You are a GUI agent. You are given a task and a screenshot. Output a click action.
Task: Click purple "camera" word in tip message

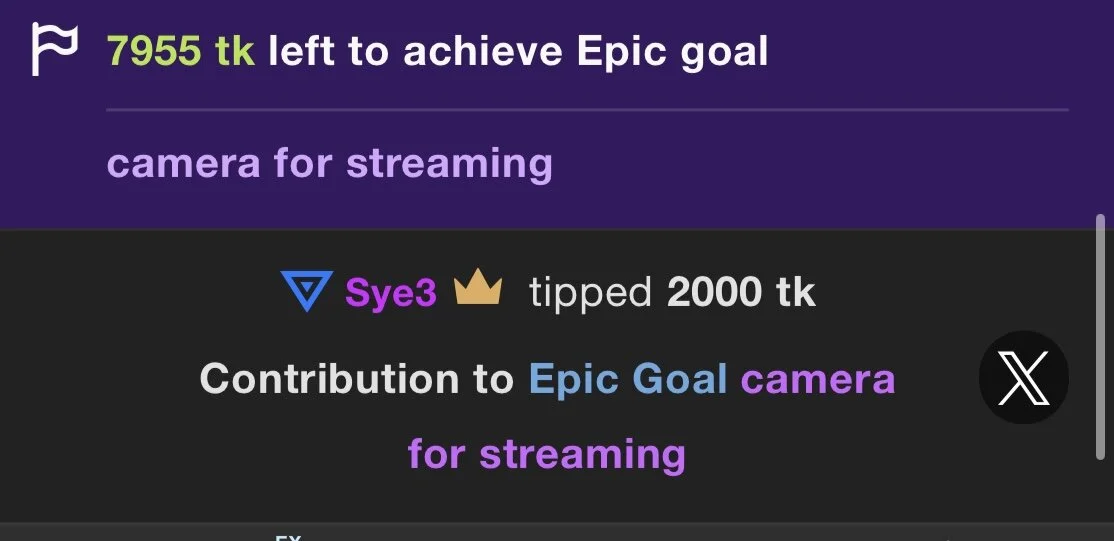817,379
